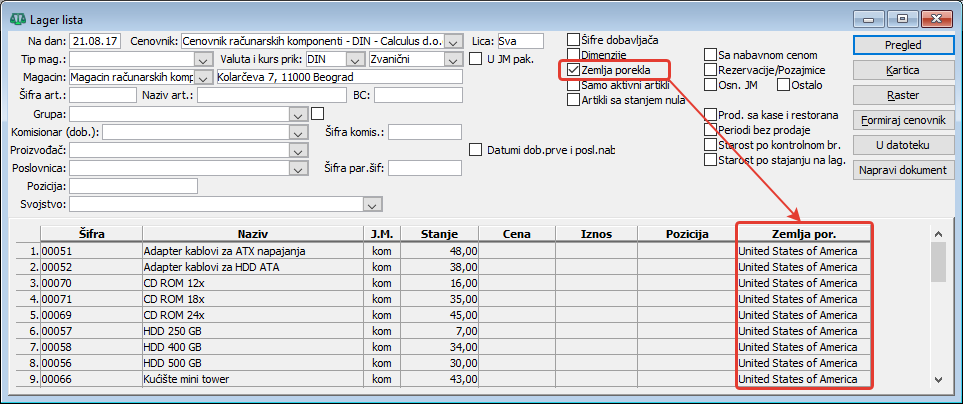Screen dimensions: 963x404
Task: Click the J.M. column header
Action: click(382, 234)
